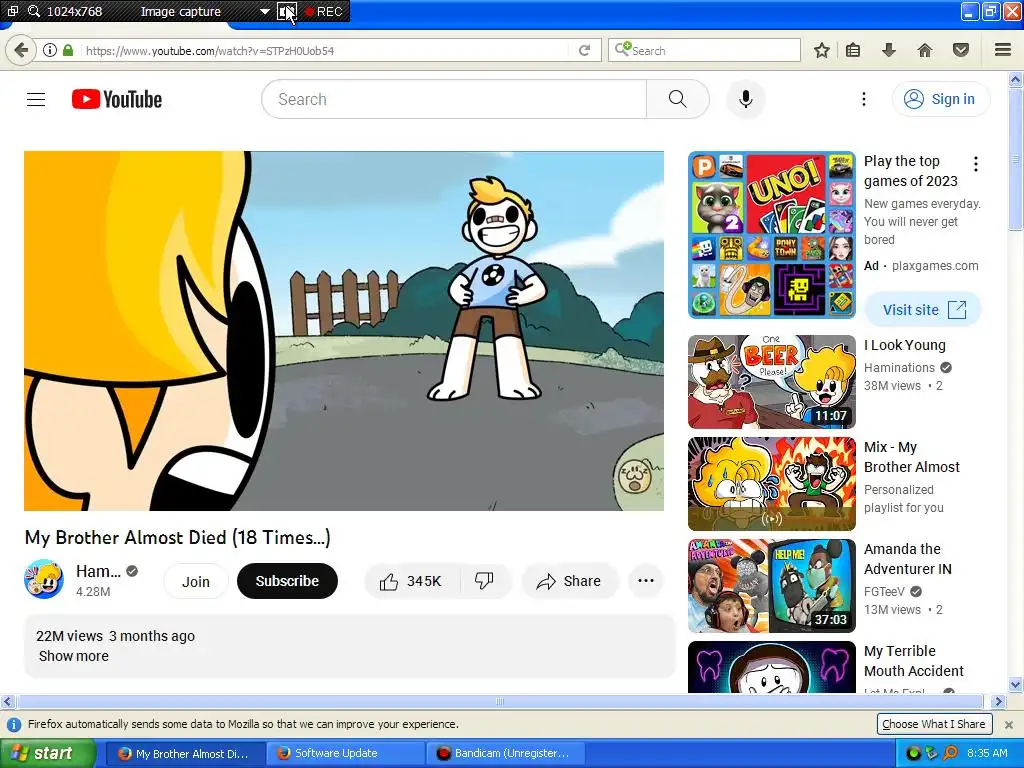Click the Sign in button
This screenshot has width=1024, height=768.
click(941, 99)
